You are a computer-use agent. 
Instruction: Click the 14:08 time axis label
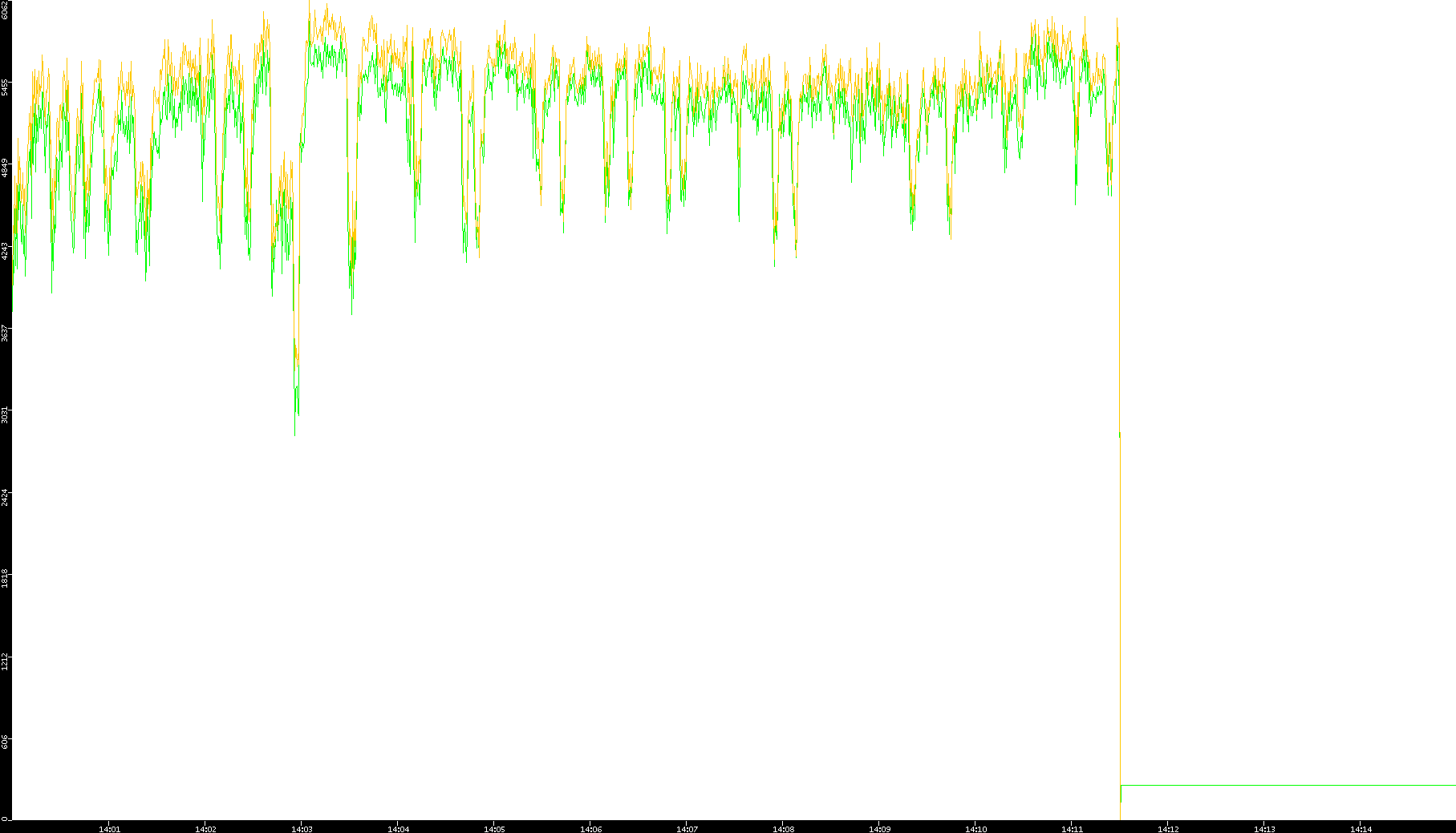[783, 829]
